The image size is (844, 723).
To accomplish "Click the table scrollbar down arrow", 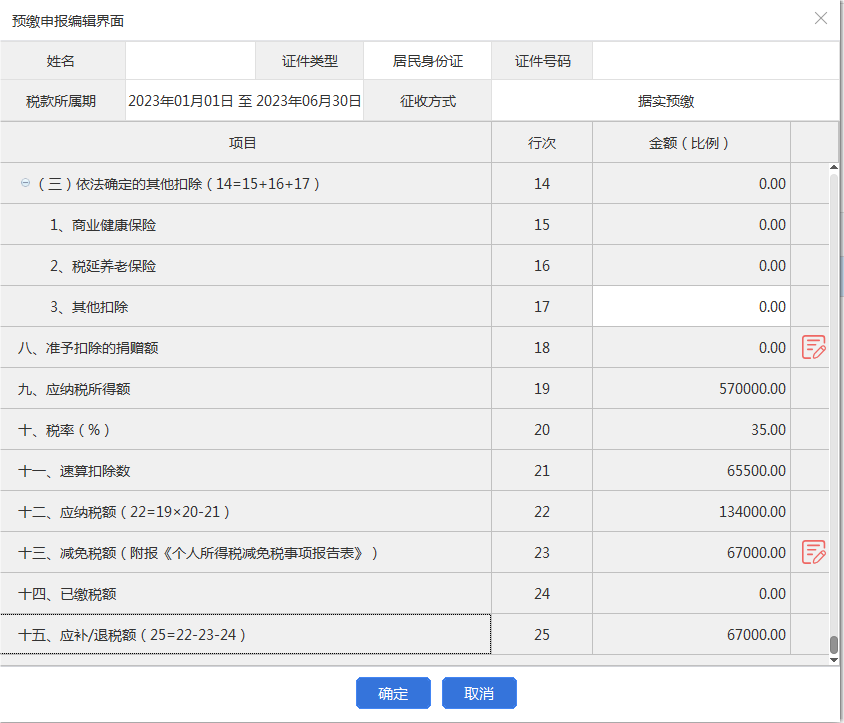I will (834, 659).
